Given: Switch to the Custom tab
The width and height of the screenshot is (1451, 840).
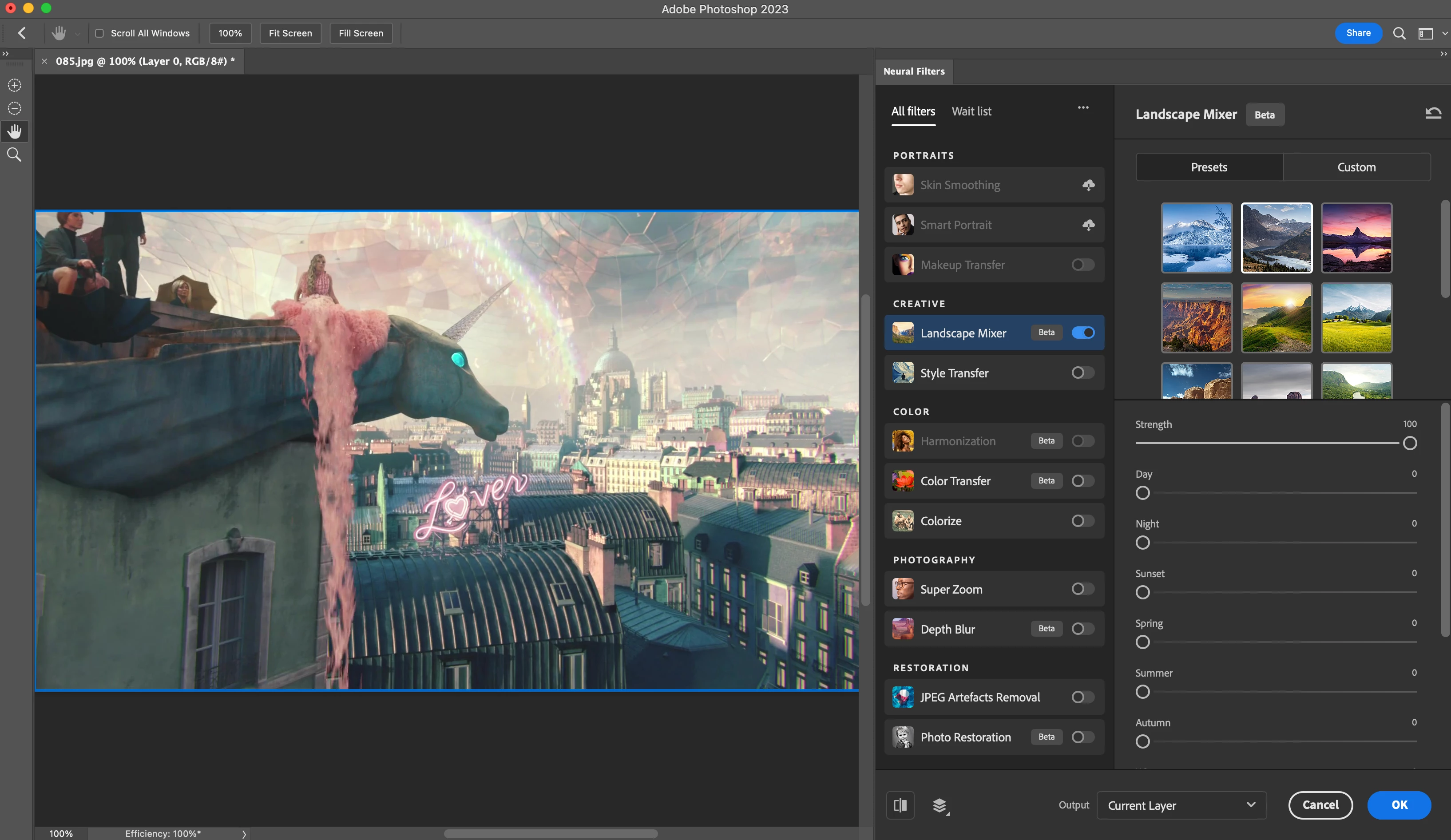Looking at the screenshot, I should coord(1356,167).
